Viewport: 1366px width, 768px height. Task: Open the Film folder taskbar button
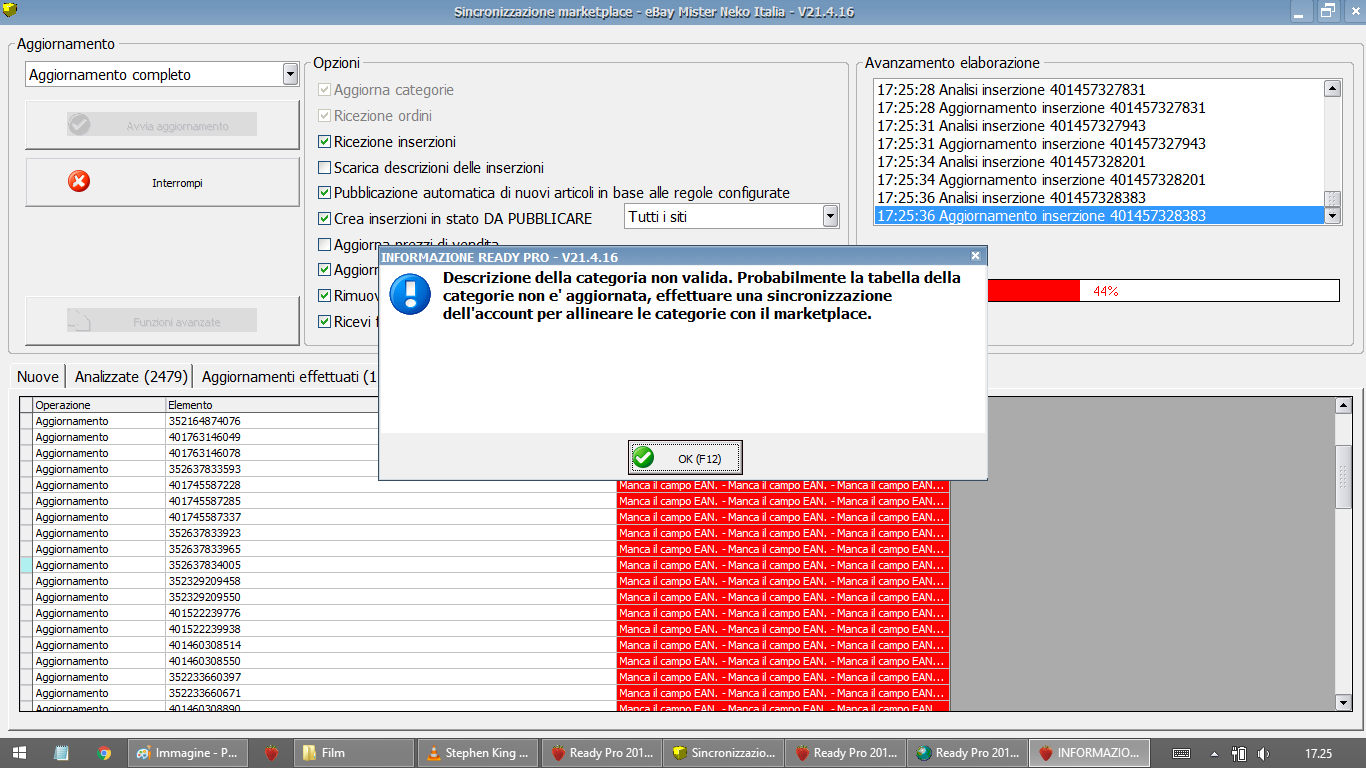click(x=355, y=753)
